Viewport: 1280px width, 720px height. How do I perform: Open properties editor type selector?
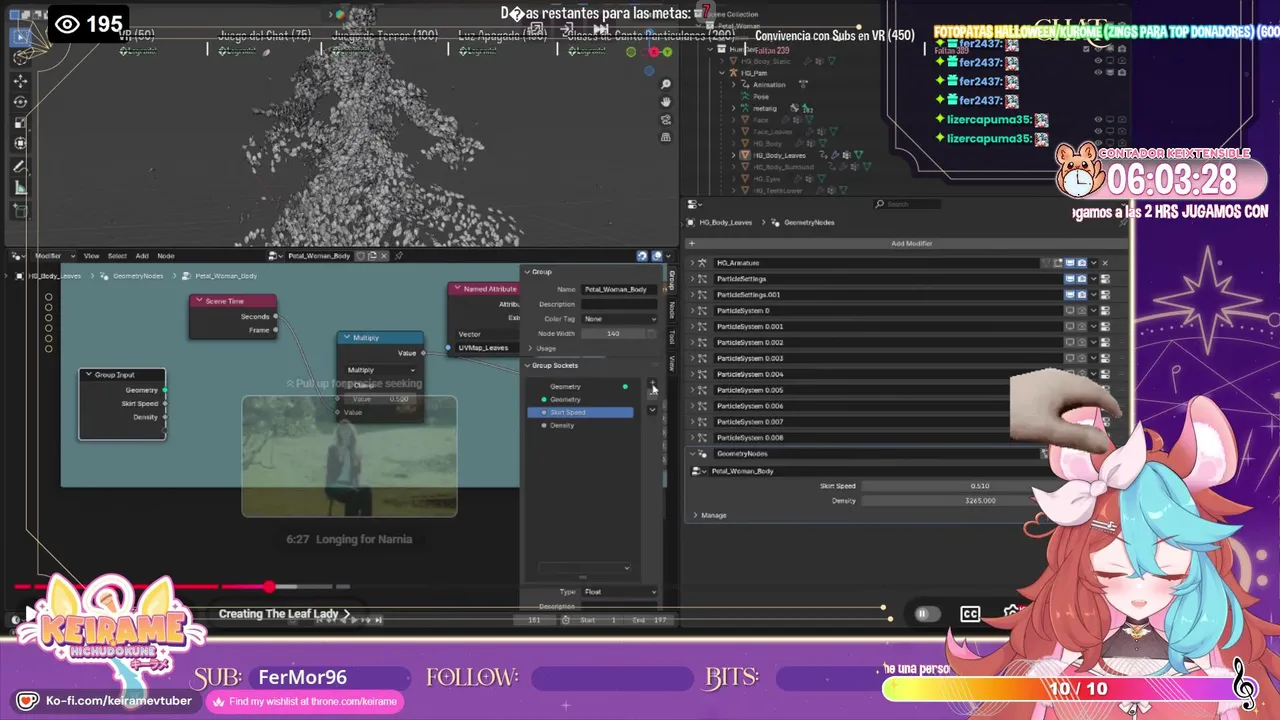point(695,204)
